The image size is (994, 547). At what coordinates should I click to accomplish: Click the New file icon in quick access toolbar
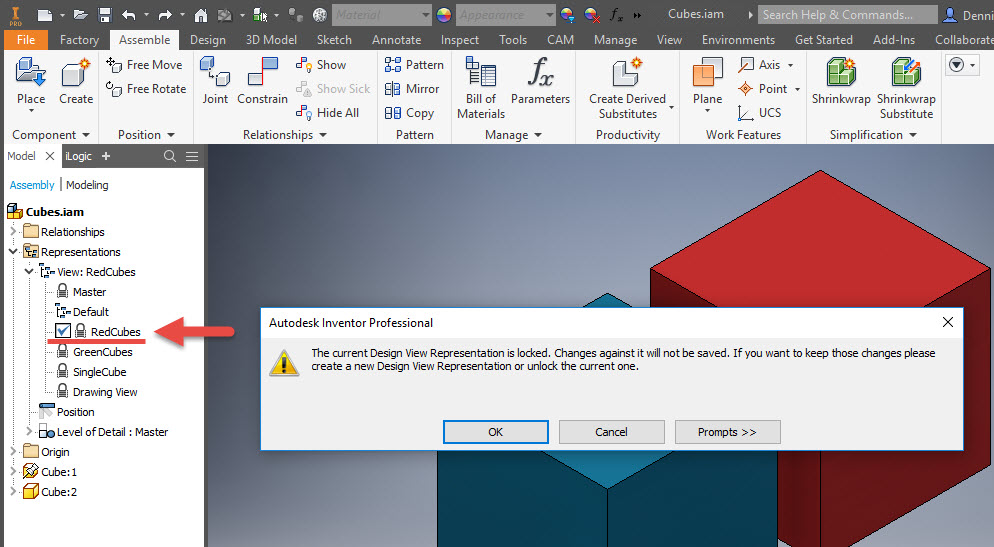pos(44,15)
